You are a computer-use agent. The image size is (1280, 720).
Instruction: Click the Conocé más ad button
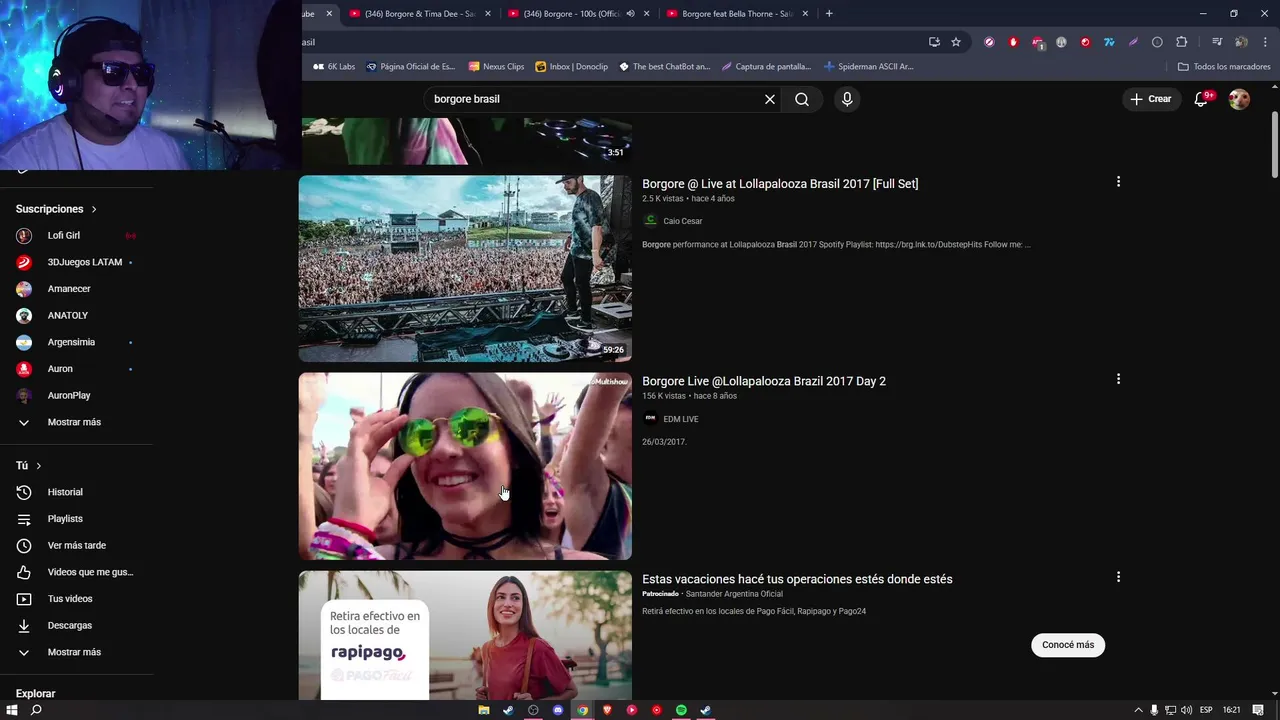click(1068, 645)
